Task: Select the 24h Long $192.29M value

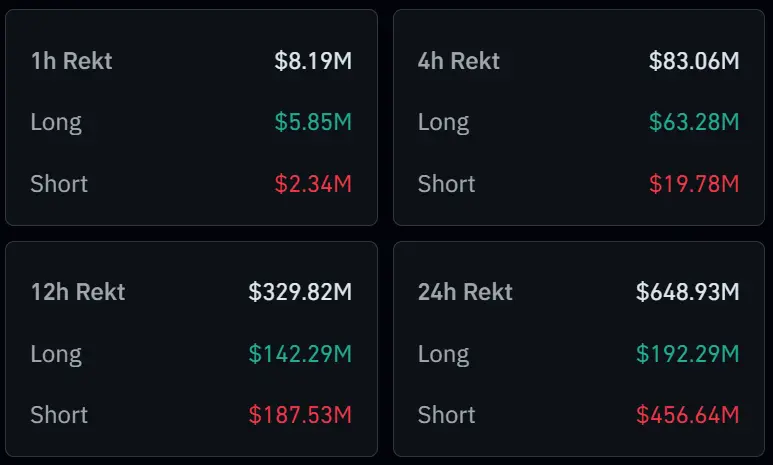Action: tap(688, 354)
